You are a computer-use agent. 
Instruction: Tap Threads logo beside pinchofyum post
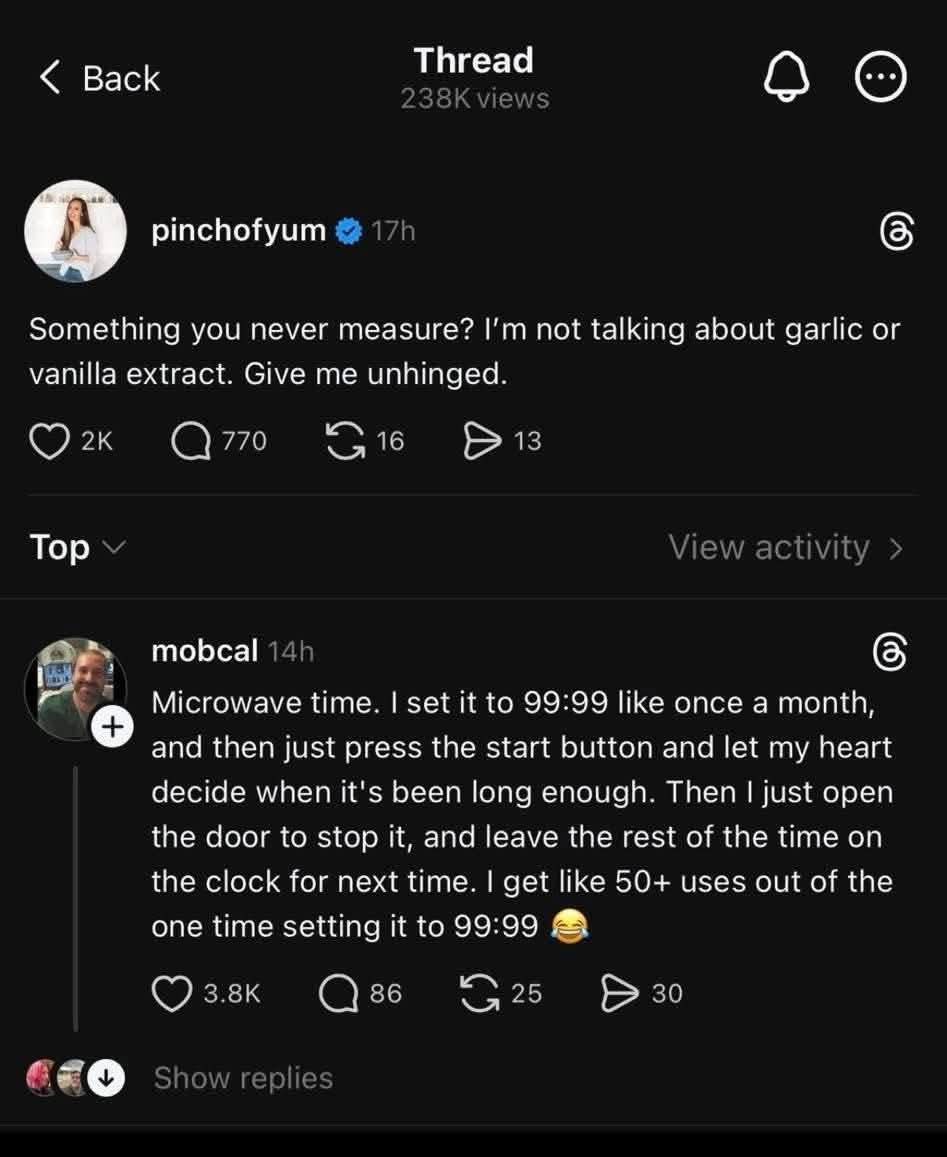(x=895, y=232)
